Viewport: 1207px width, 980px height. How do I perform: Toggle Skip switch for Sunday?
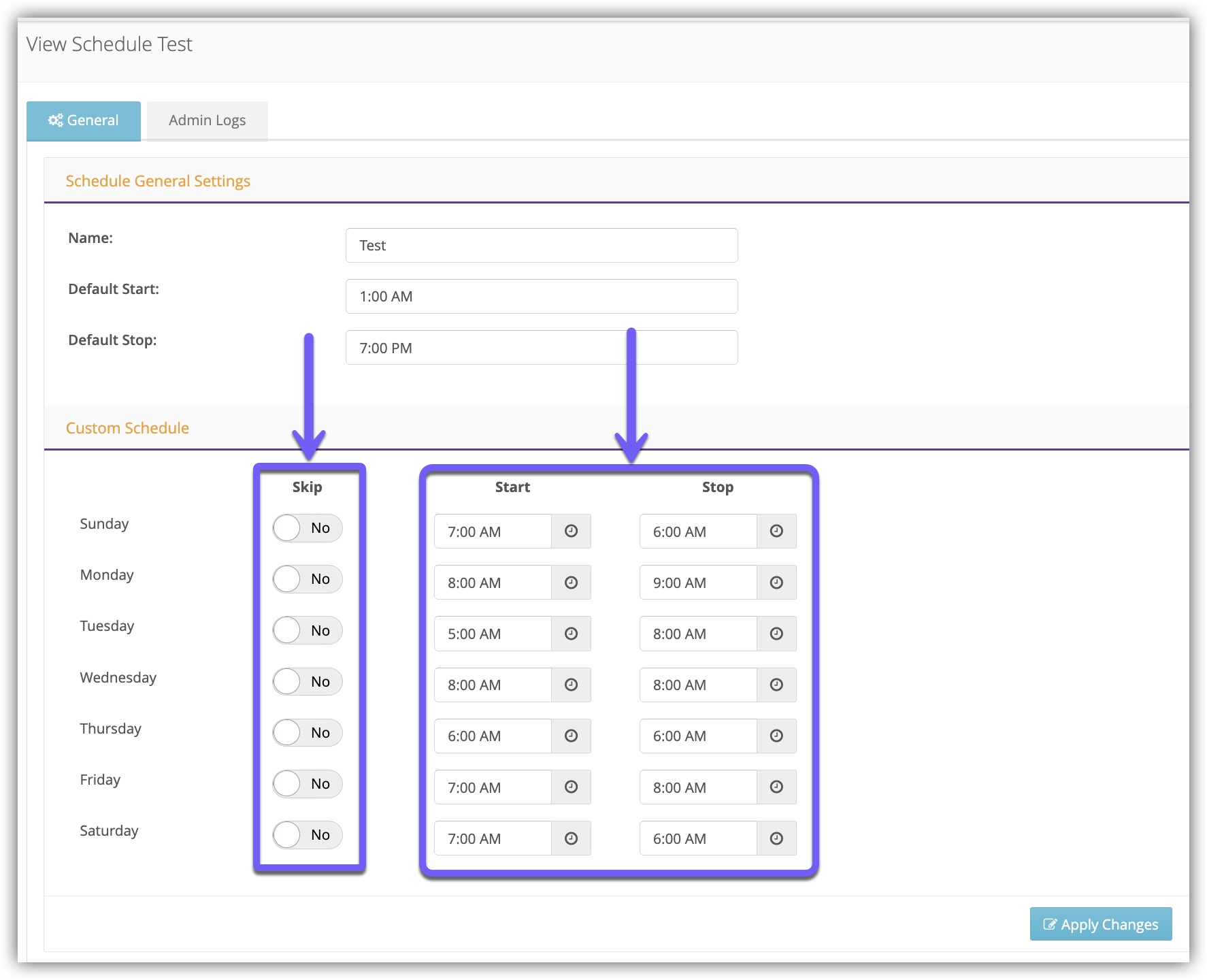pyautogui.click(x=307, y=528)
